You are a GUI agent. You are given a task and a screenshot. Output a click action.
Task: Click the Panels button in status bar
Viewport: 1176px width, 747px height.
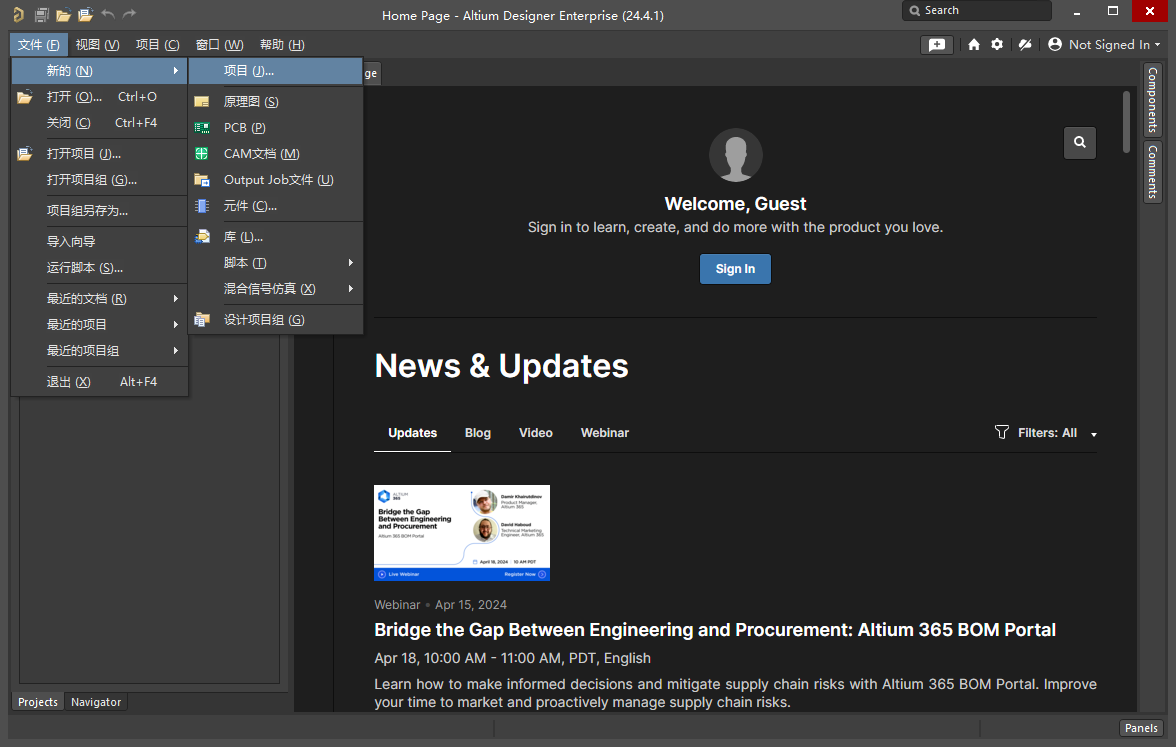click(1141, 728)
